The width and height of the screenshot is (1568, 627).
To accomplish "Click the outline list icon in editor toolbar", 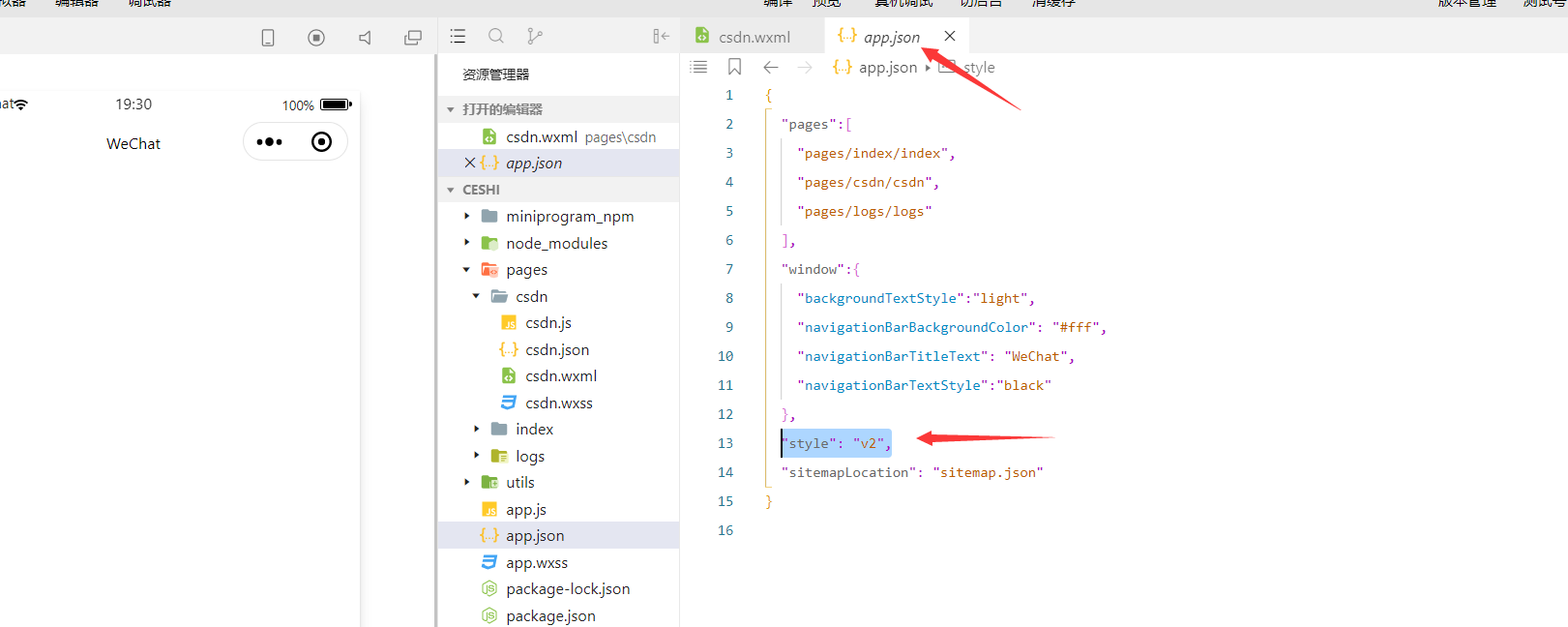I will point(698,67).
